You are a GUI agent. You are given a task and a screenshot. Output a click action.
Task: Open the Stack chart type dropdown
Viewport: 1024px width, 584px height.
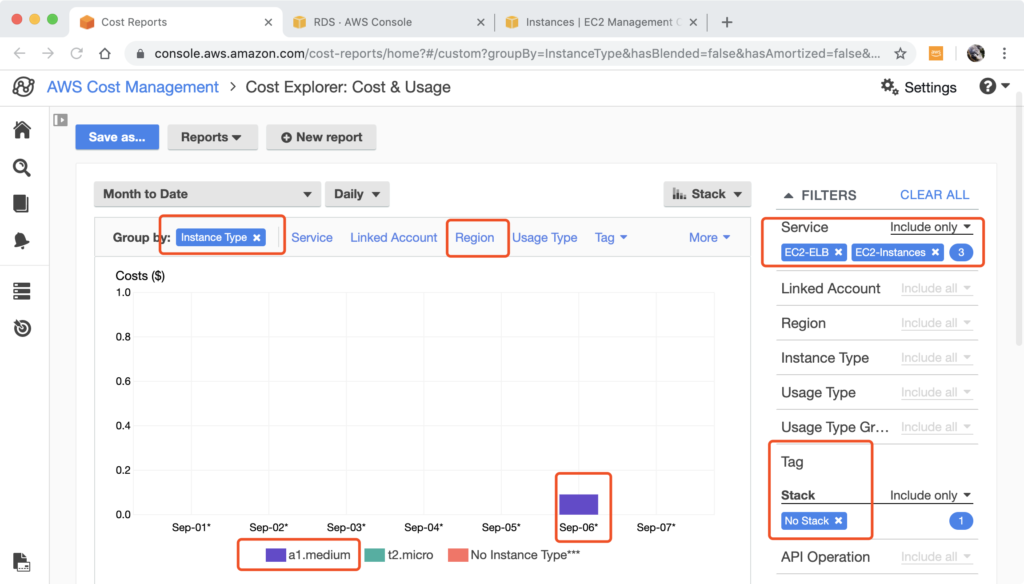[x=707, y=194]
